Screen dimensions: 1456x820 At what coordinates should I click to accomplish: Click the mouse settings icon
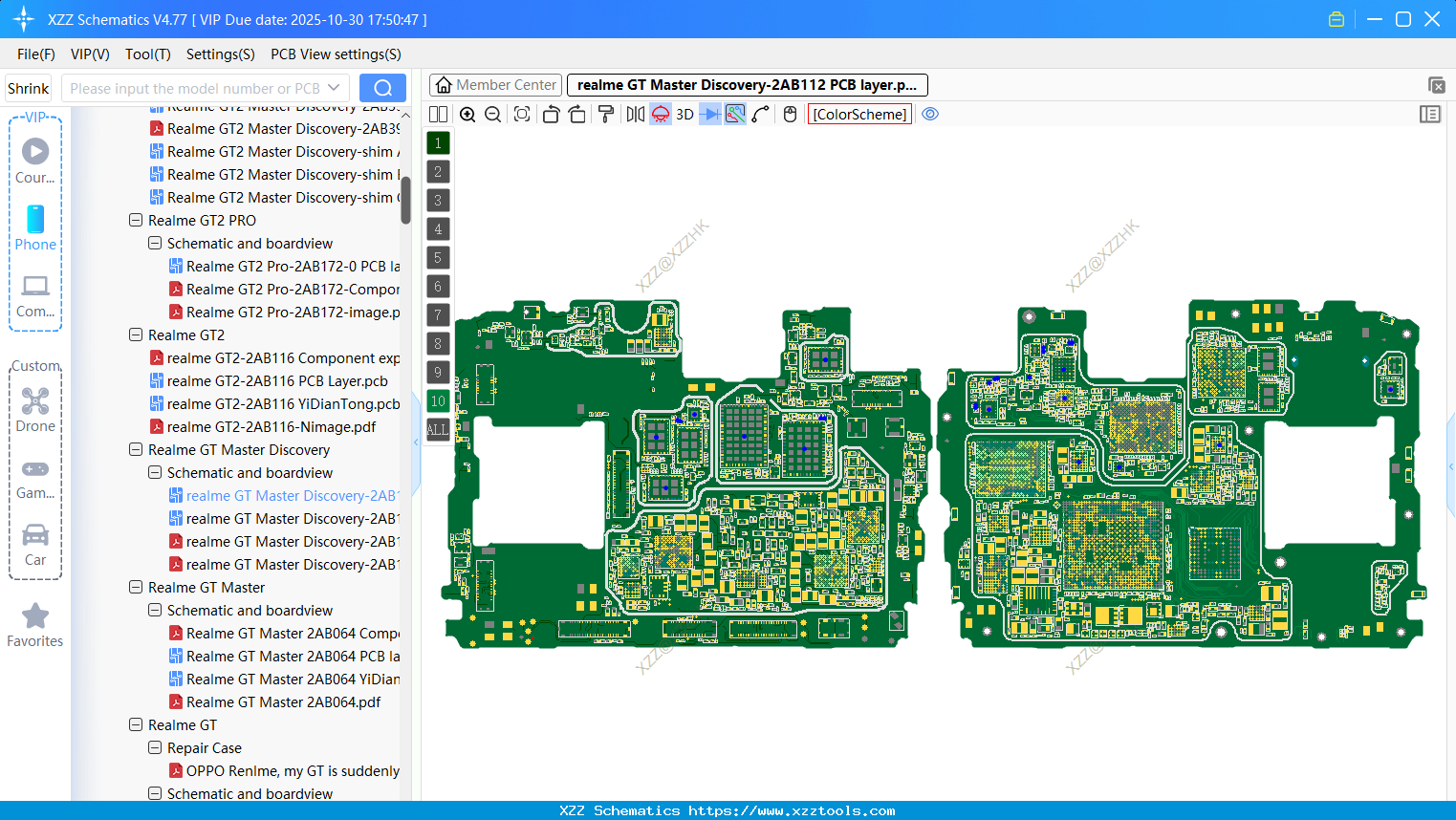click(790, 115)
